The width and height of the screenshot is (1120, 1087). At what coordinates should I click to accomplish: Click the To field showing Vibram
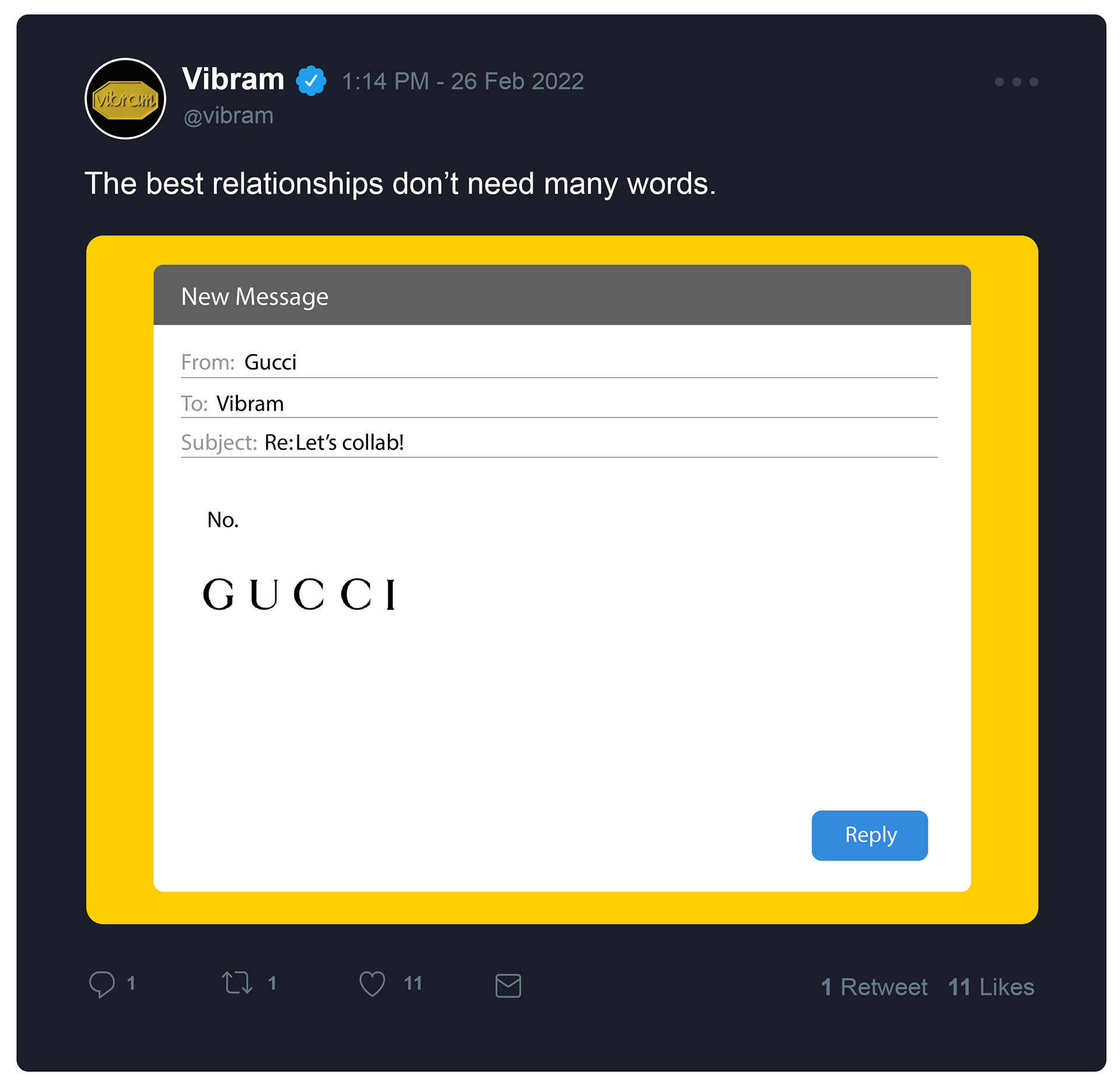(x=250, y=404)
